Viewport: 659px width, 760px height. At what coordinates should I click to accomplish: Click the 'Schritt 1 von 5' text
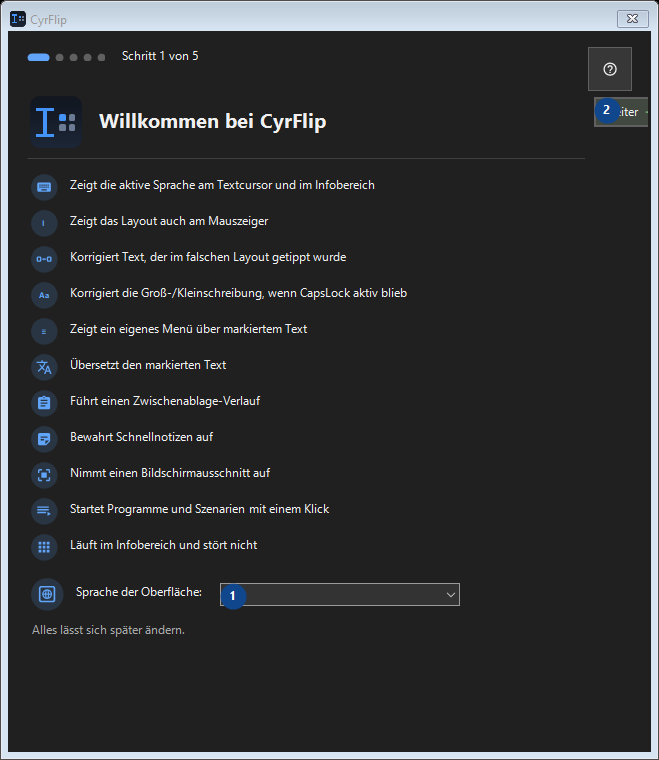[160, 56]
